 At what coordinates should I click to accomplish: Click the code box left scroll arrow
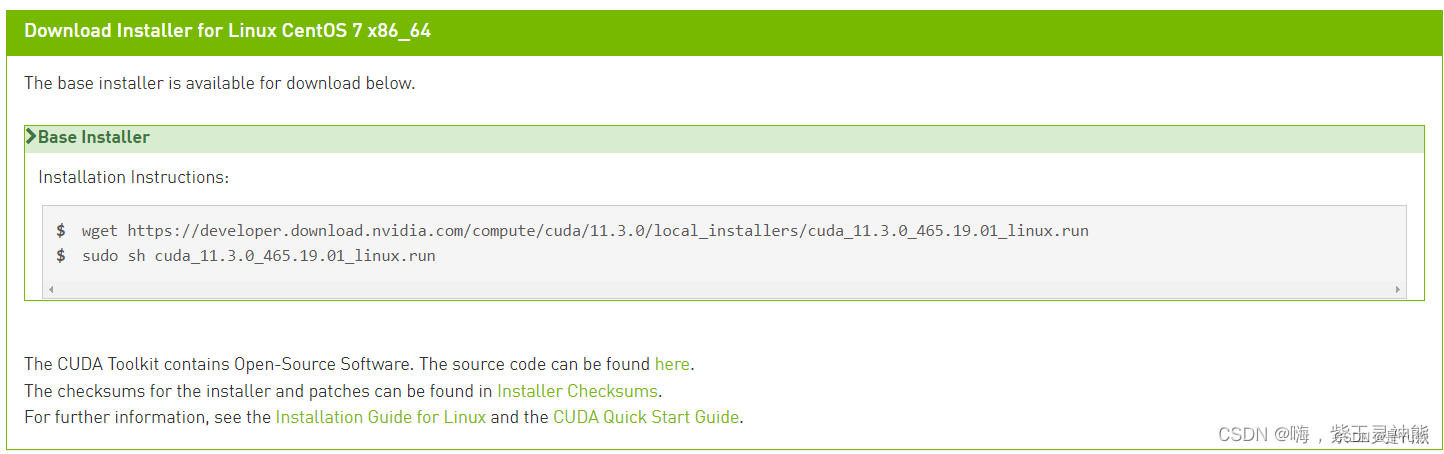click(50, 289)
